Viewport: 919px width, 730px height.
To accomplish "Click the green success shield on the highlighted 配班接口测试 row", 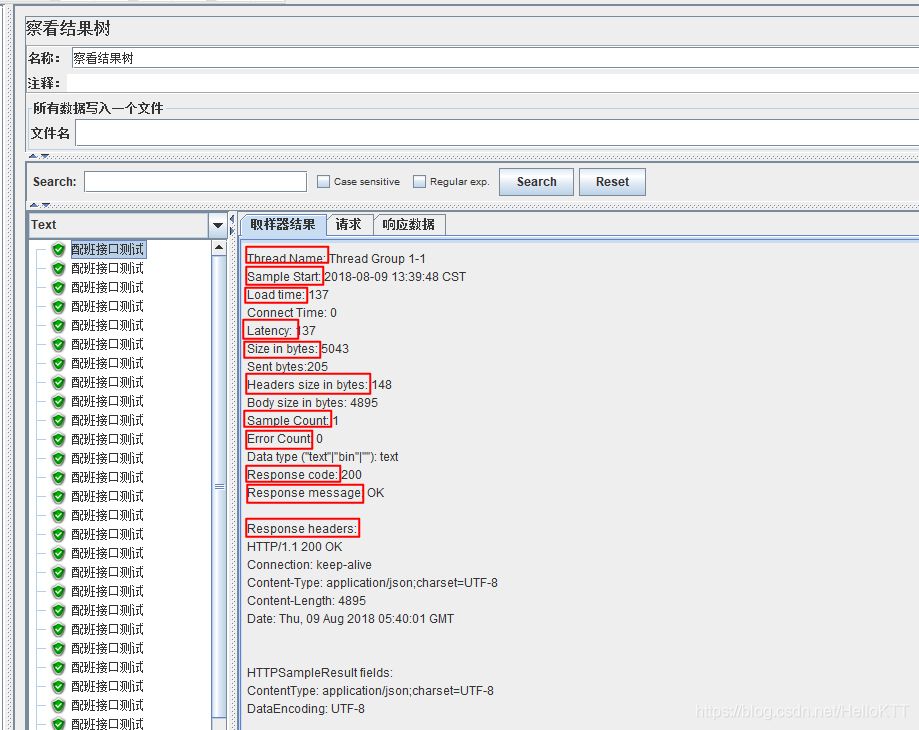I will [x=58, y=250].
